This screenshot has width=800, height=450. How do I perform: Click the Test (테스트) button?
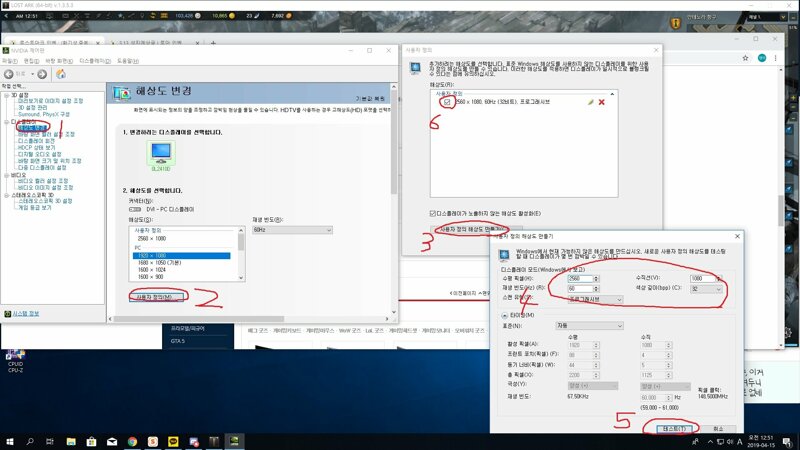click(673, 429)
